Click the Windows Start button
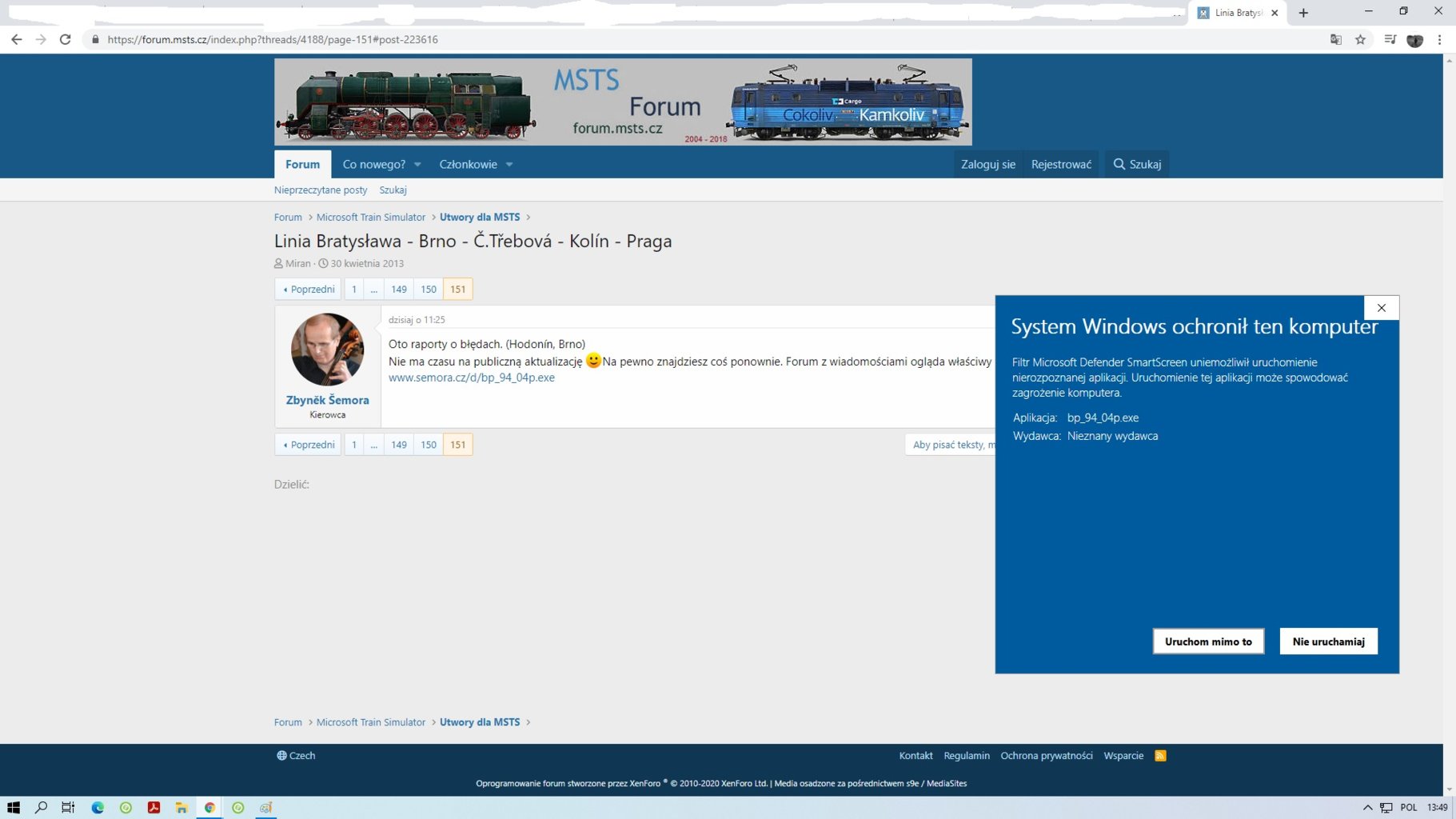Viewport: 1456px width, 819px height. (13, 808)
